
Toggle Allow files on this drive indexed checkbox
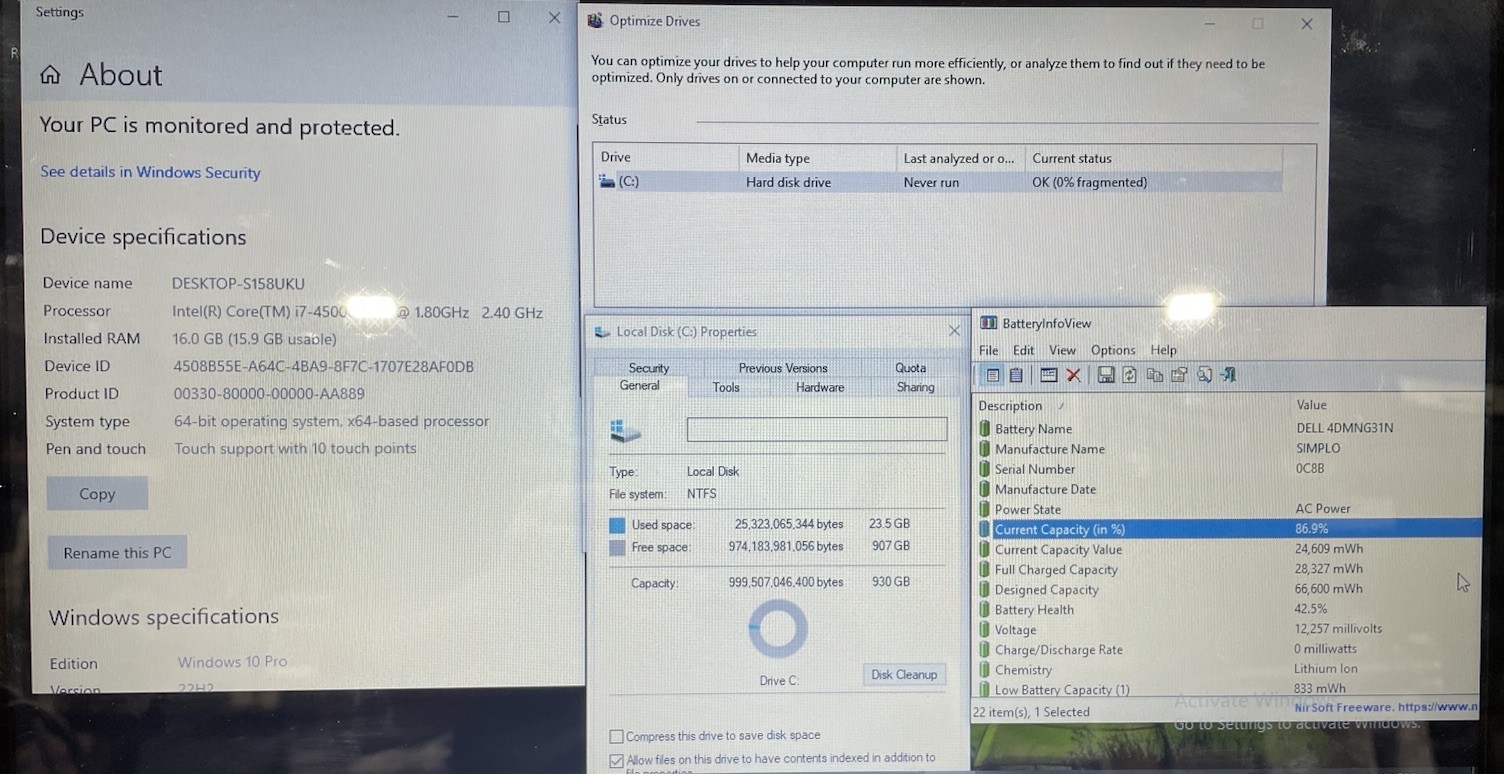coord(616,760)
